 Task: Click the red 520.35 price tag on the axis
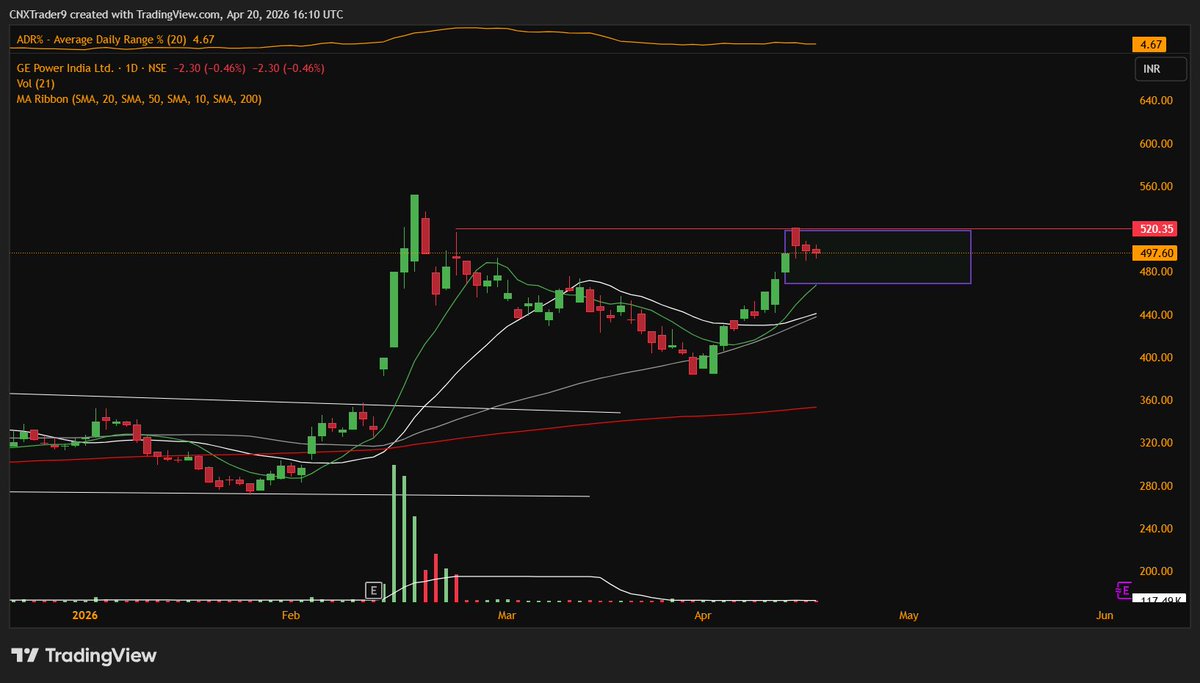(x=1154, y=229)
